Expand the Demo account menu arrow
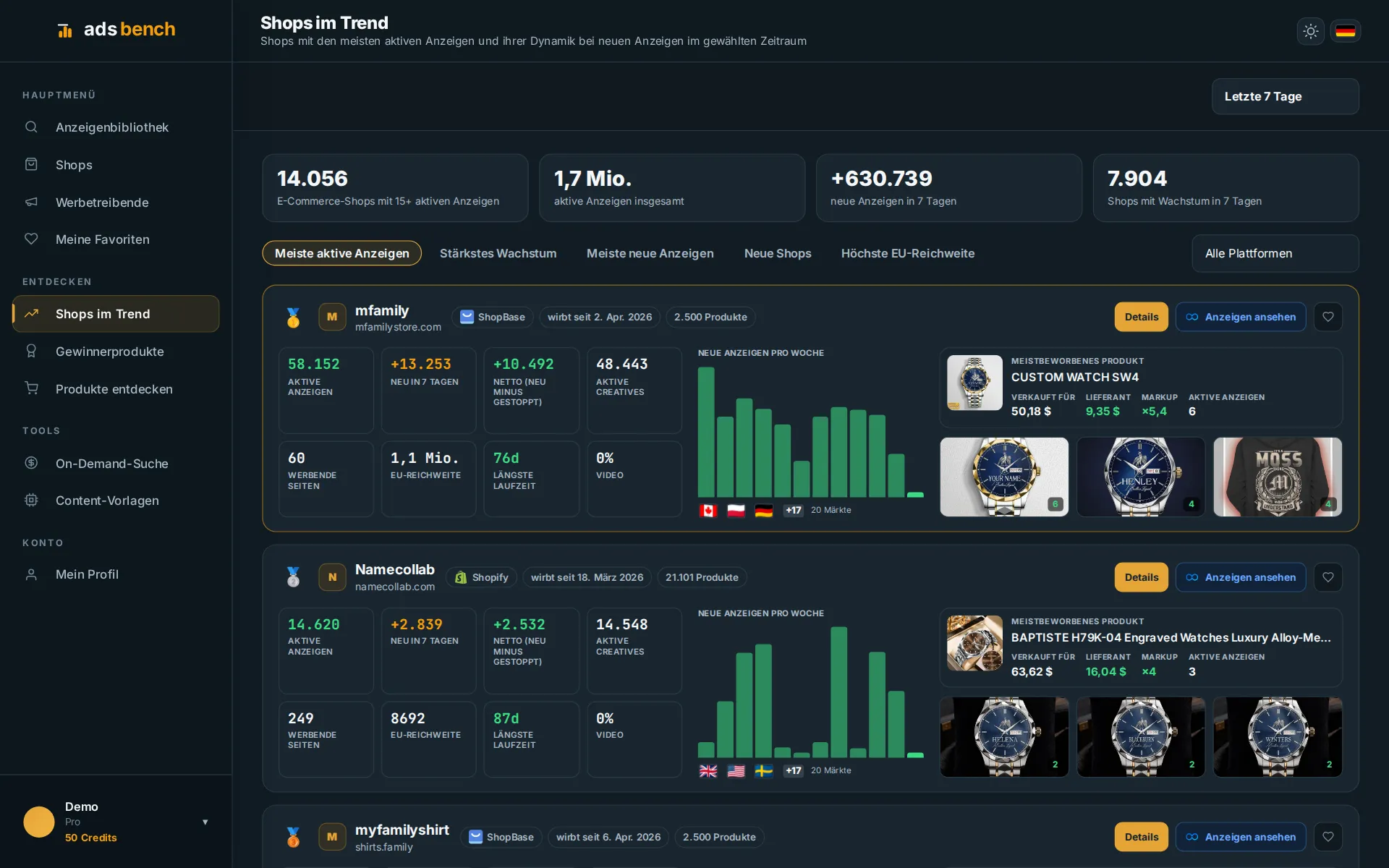The height and width of the screenshot is (868, 1389). pyautogui.click(x=205, y=822)
